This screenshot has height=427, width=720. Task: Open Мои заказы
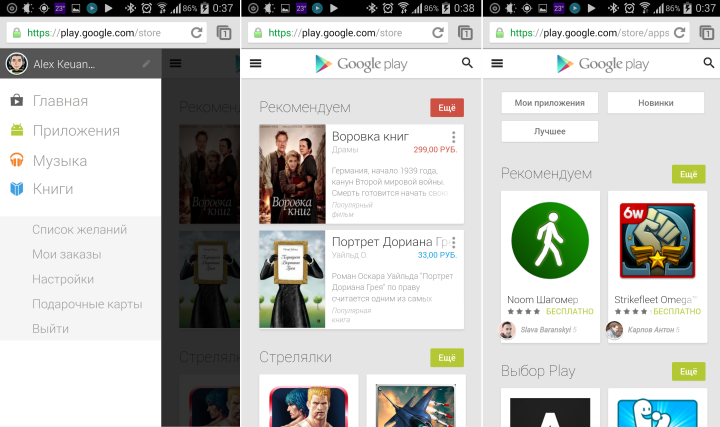click(x=67, y=254)
